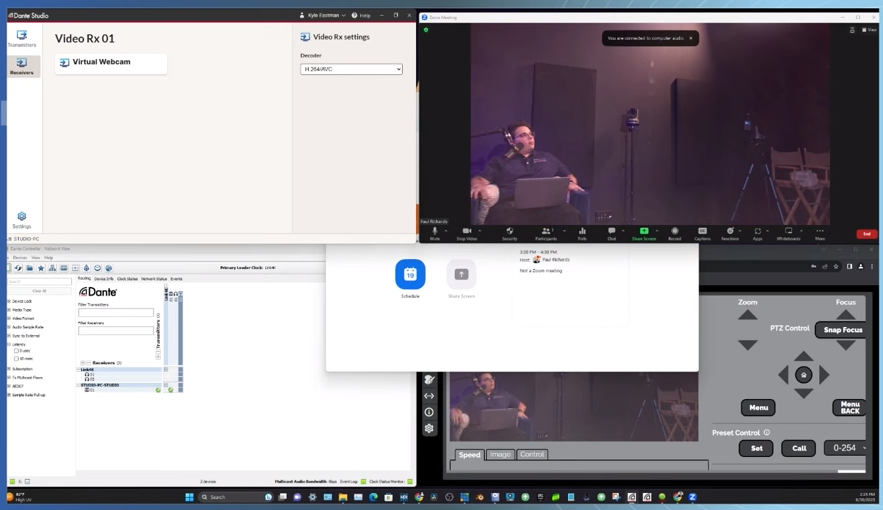Image resolution: width=883 pixels, height=510 pixels.
Task: Click Menu button in PTZ control
Action: (758, 408)
